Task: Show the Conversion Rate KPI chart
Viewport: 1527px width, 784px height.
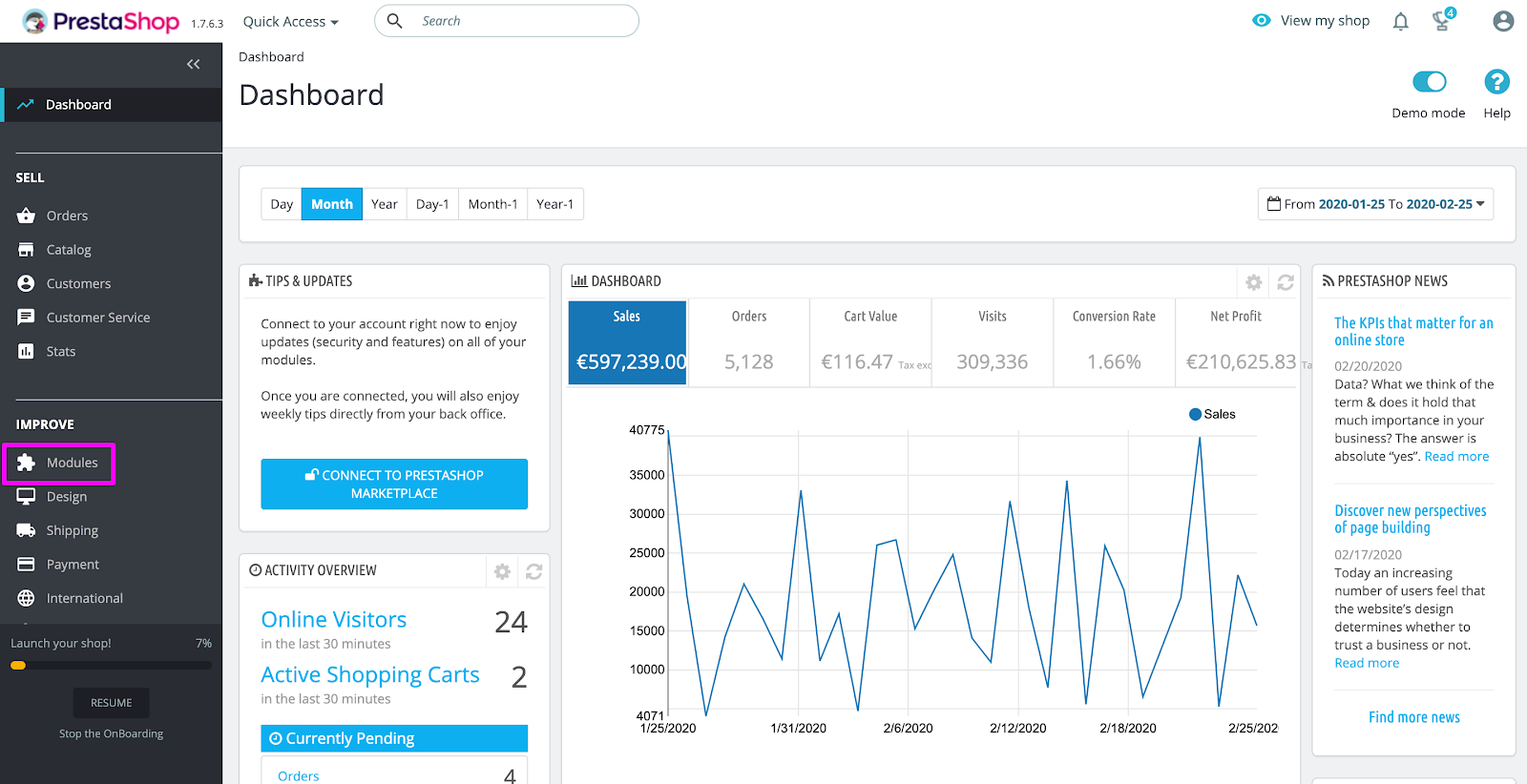Action: pos(1114,343)
